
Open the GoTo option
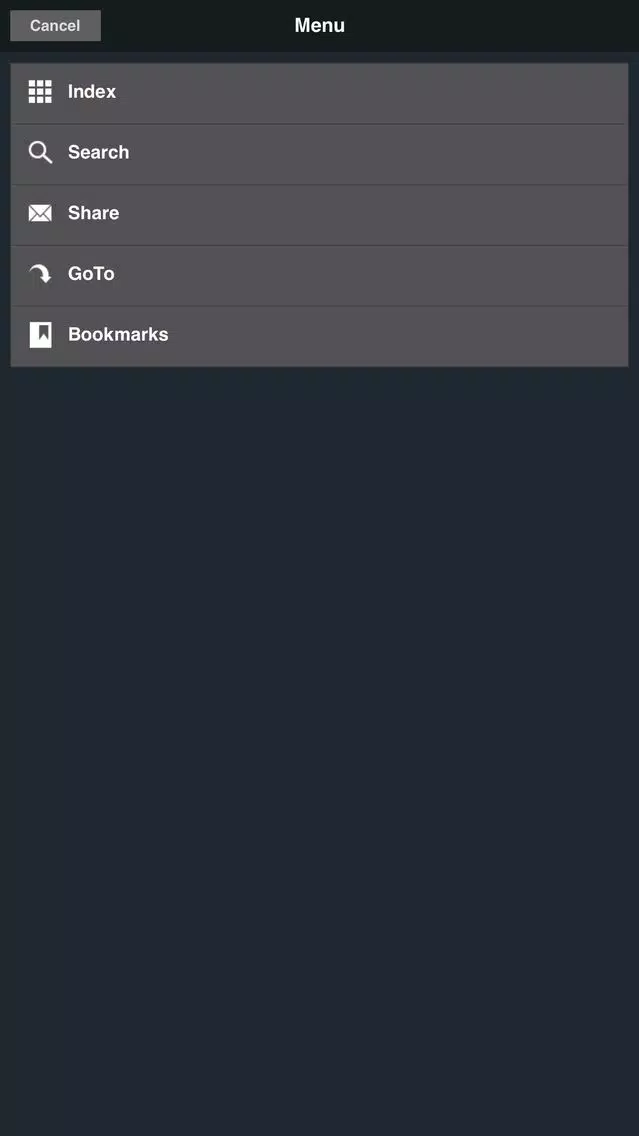[x=320, y=275]
